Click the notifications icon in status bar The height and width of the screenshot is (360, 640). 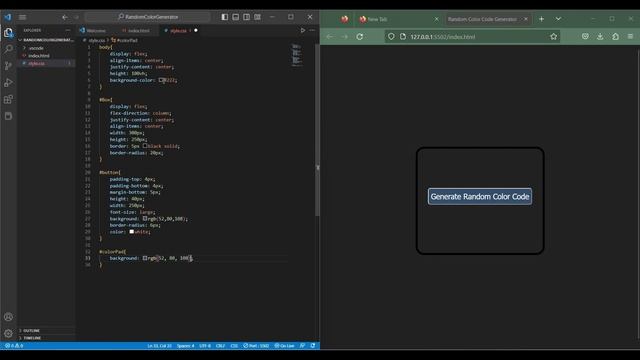(313, 346)
